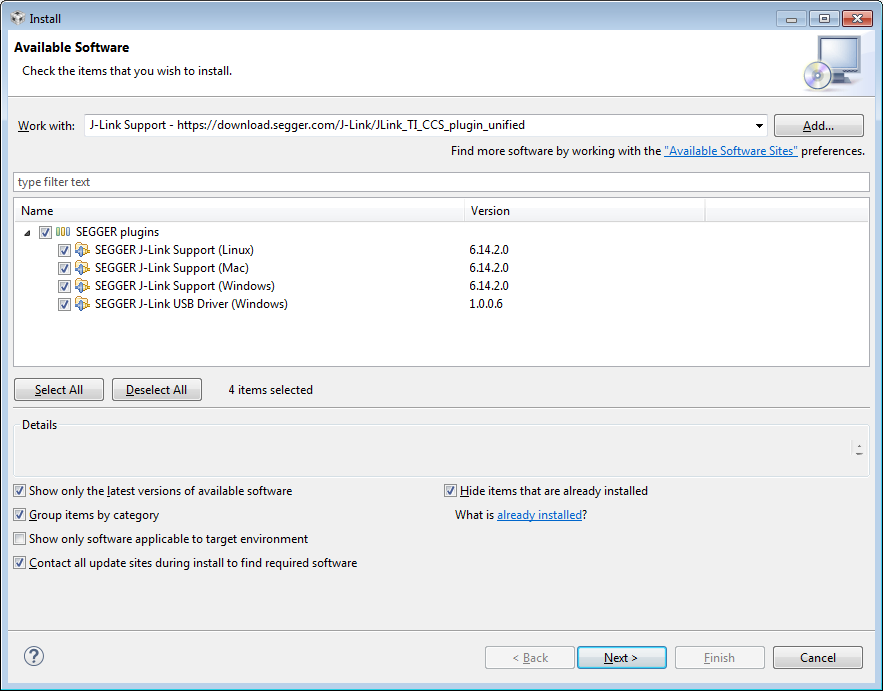
Task: Toggle Contact all update sites checkbox
Action: pyautogui.click(x=20, y=563)
